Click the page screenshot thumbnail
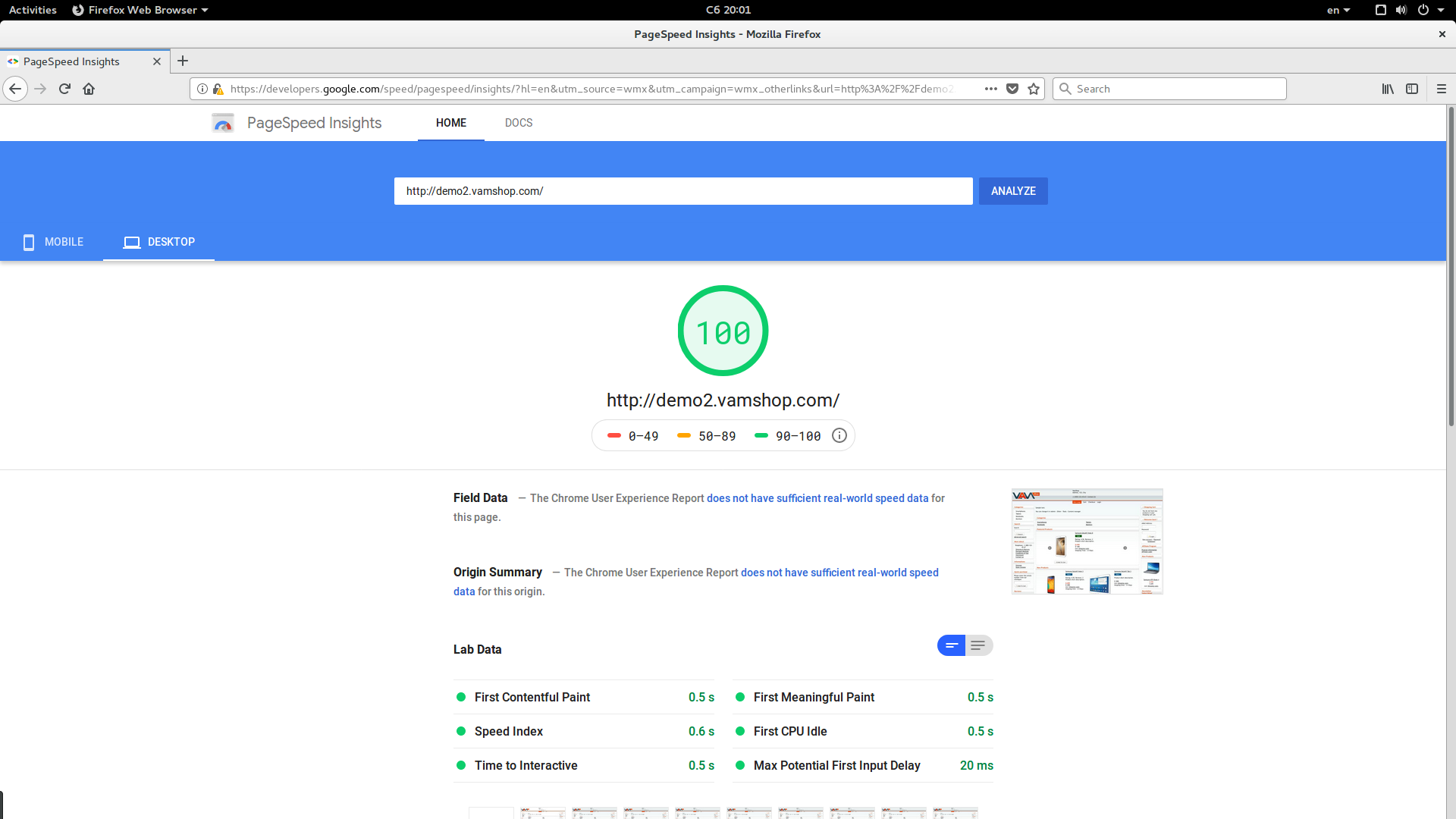1456x819 pixels. (1087, 541)
